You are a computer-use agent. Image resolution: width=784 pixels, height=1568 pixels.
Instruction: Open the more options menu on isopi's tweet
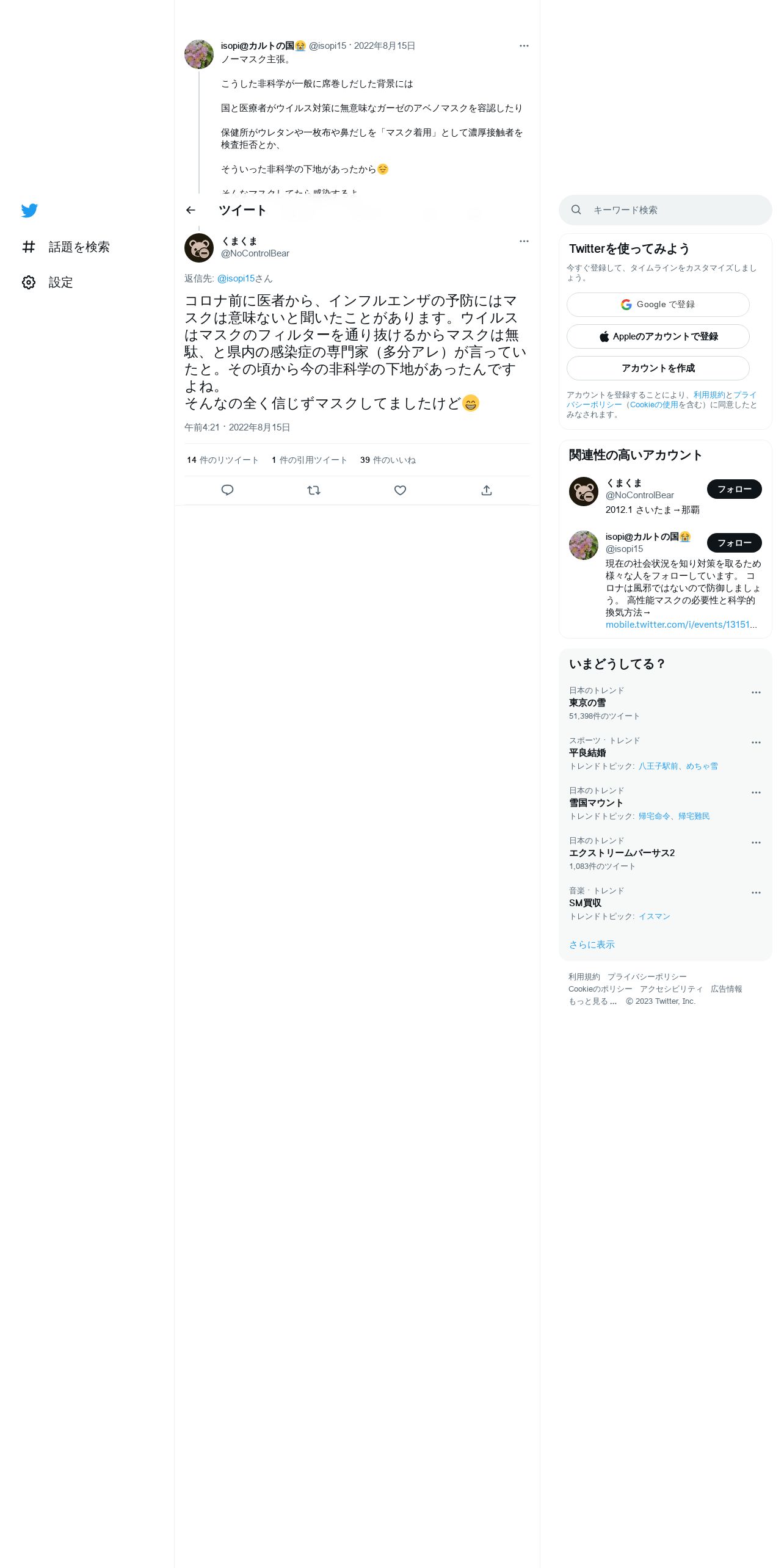click(524, 46)
